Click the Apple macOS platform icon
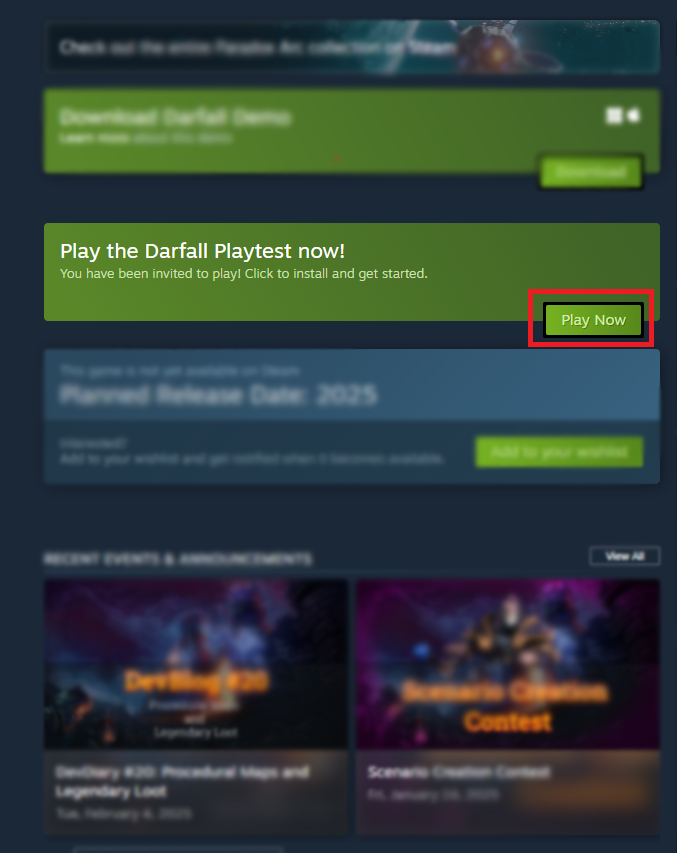The height and width of the screenshot is (853, 677). [x=634, y=115]
